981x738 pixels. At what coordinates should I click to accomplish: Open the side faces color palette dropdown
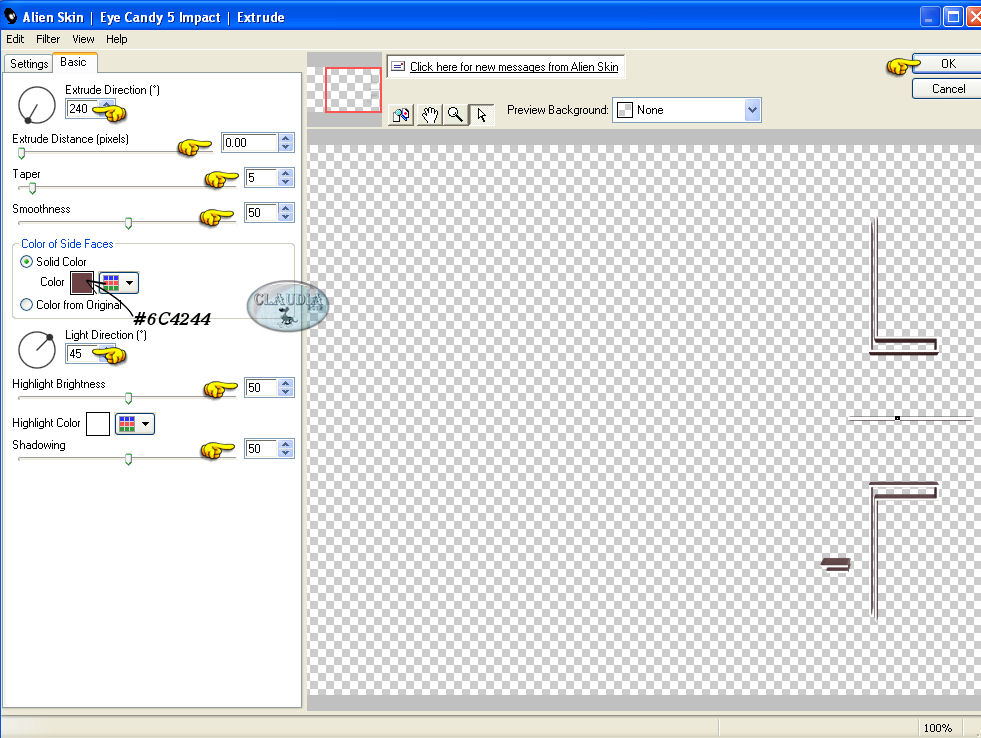coord(119,283)
